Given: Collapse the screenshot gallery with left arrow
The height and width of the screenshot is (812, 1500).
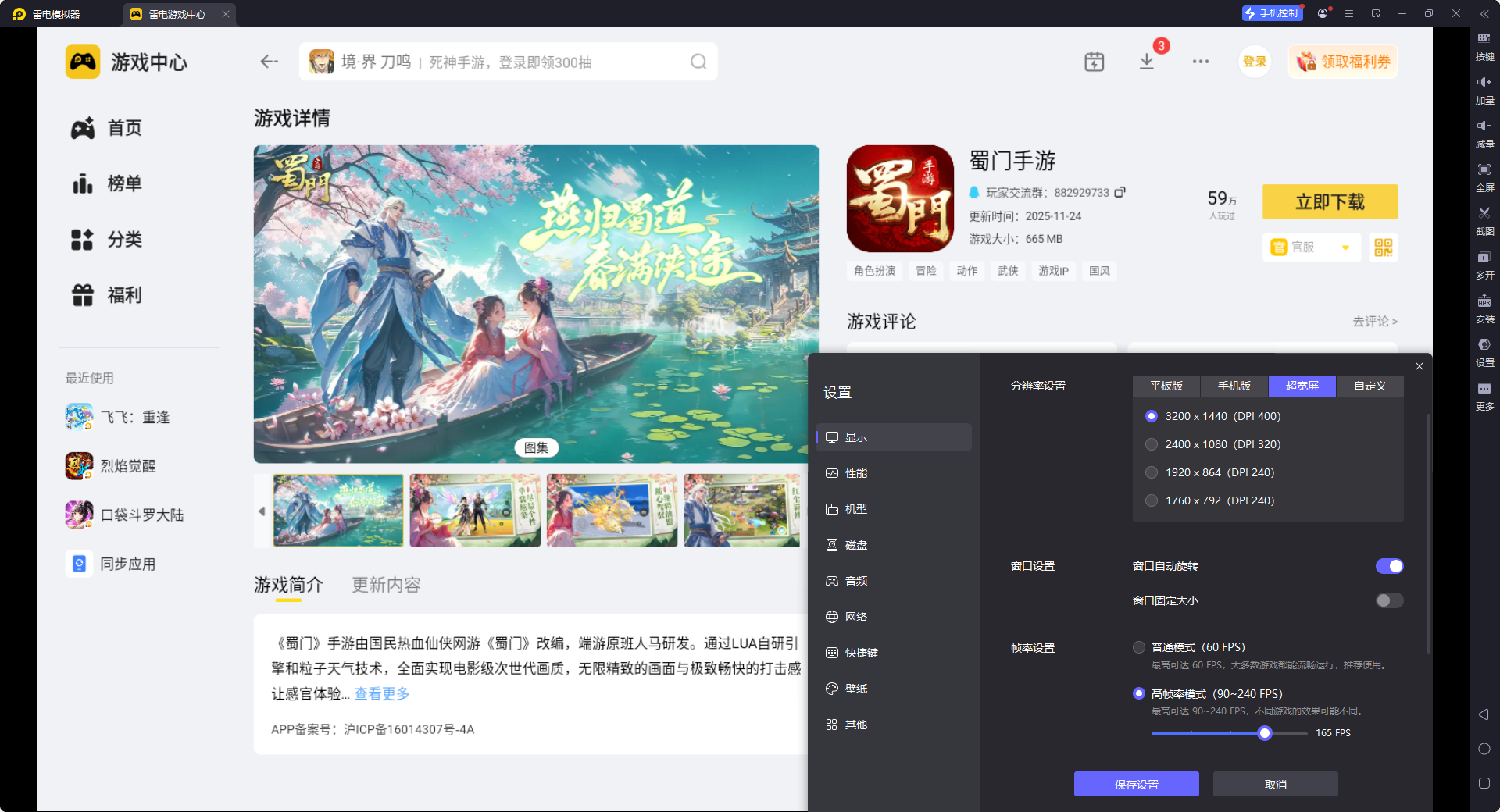Looking at the screenshot, I should point(262,511).
